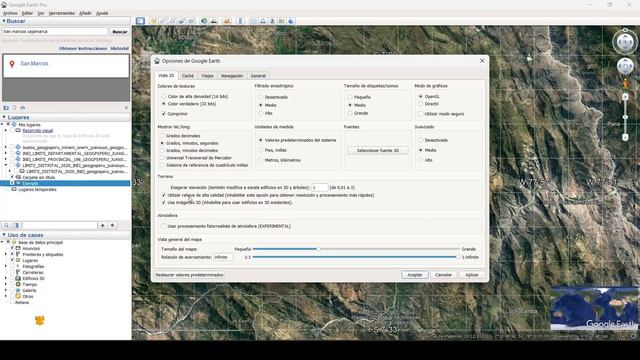This screenshot has height=360, width=640.
Task: Click the print results icon below search
Action: coord(22,108)
